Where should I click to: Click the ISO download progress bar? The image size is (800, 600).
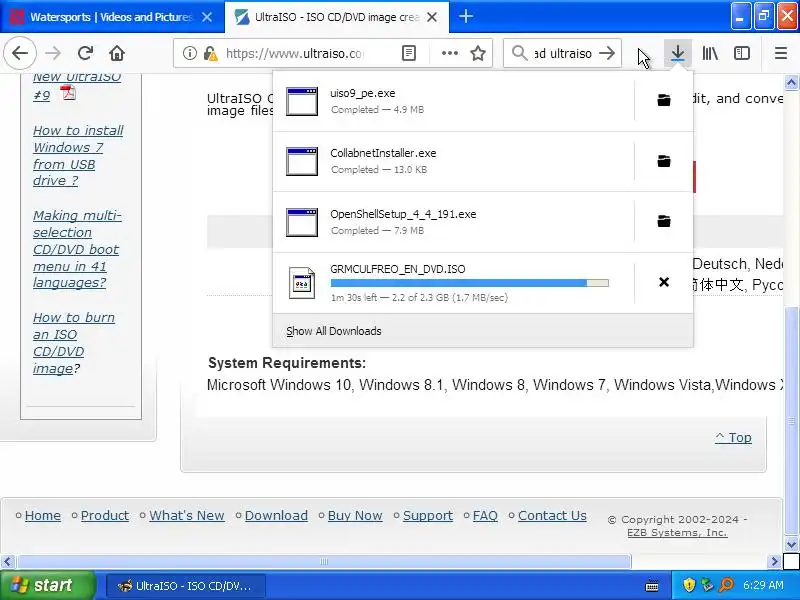[x=469, y=283]
